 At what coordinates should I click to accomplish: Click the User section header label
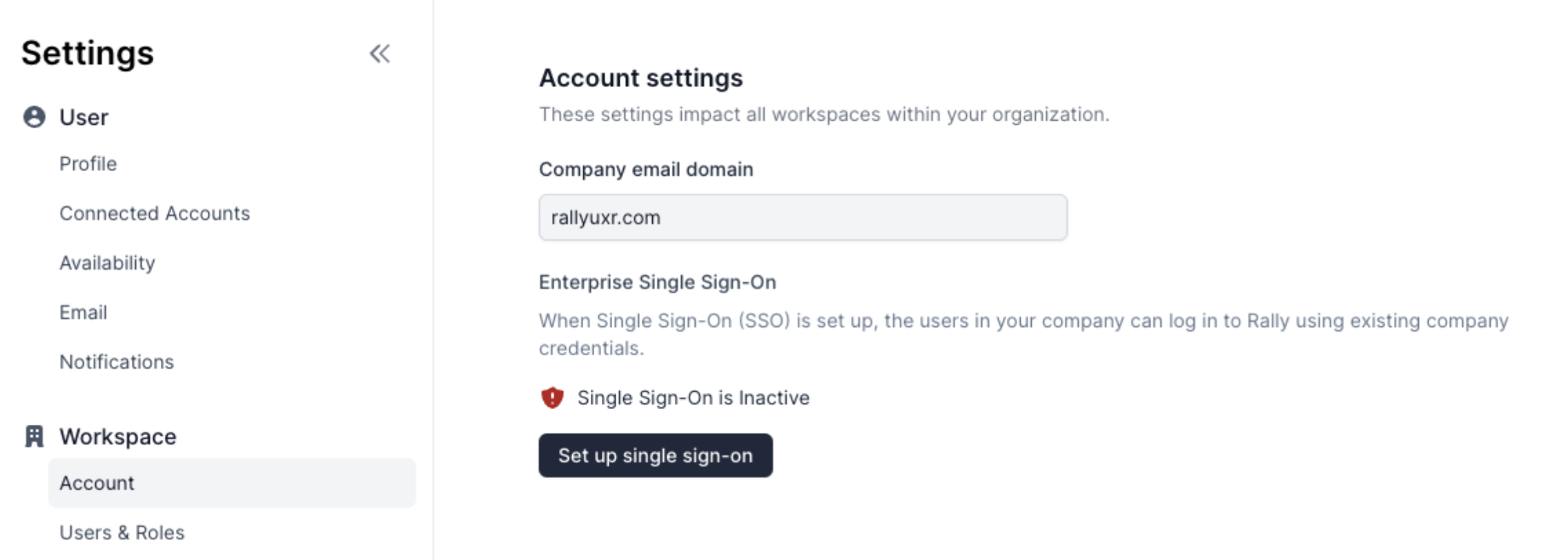84,118
